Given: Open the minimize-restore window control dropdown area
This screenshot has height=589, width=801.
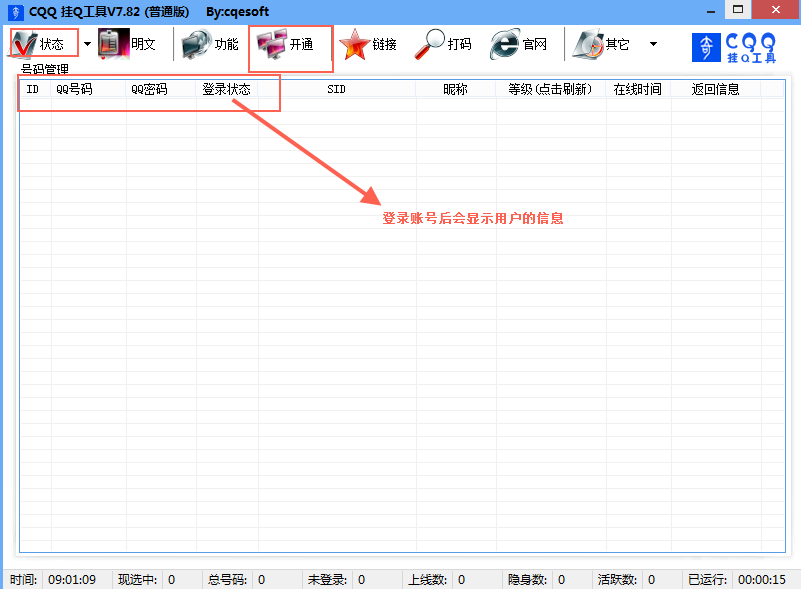Looking at the screenshot, I should click(736, 10).
